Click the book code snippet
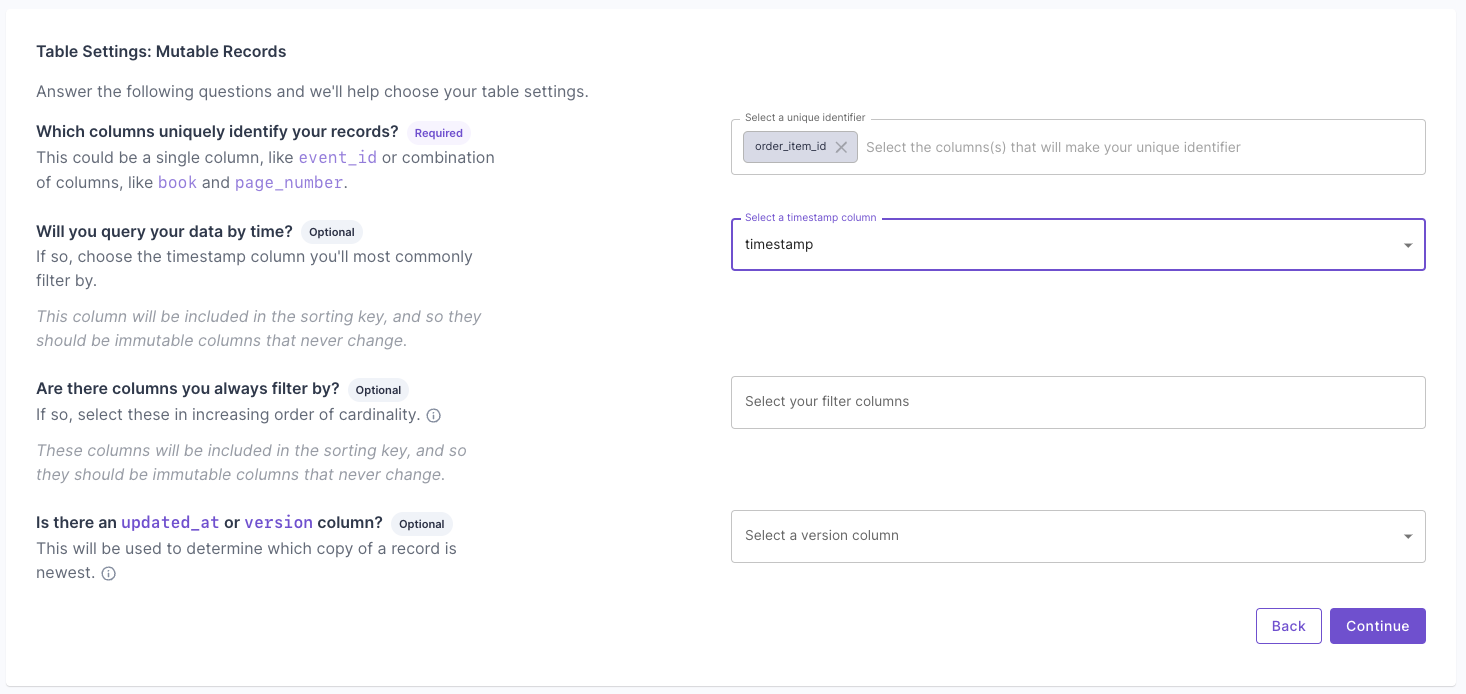Viewport: 1466px width, 694px height. 177,182
